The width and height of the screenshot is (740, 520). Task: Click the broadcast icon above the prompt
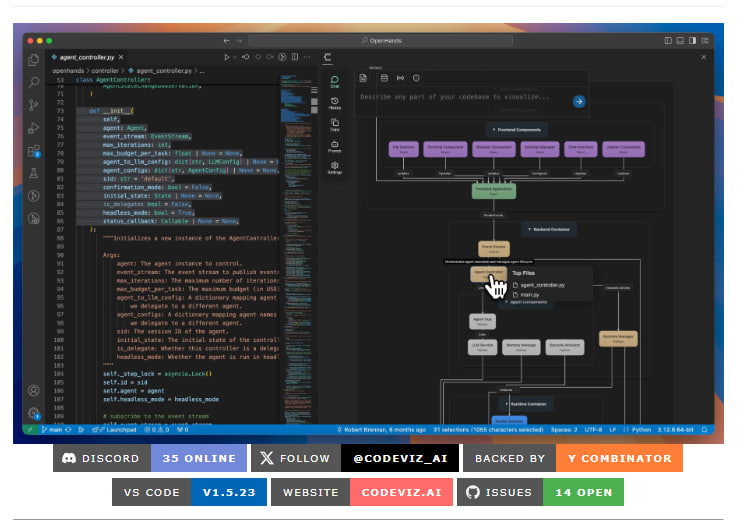[x=400, y=78]
